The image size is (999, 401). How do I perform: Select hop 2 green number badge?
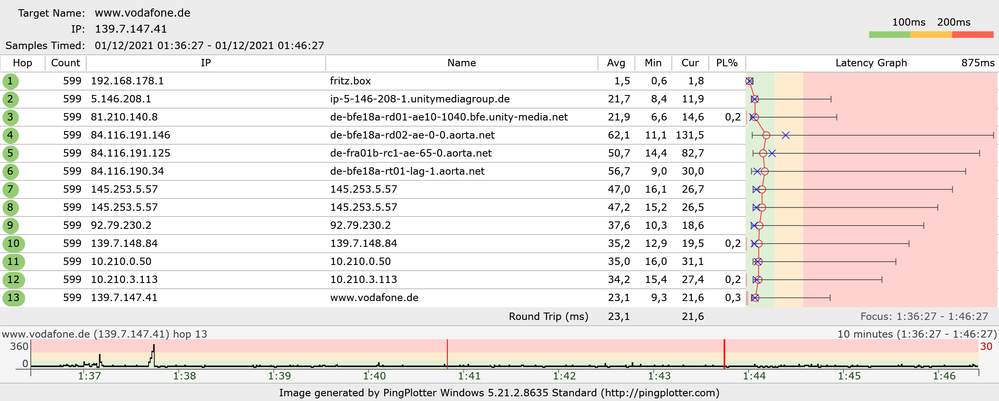click(x=11, y=99)
